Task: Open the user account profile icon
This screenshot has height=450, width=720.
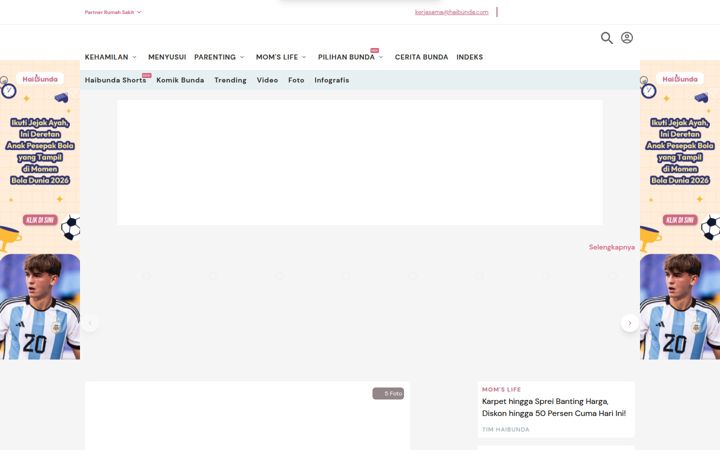Action: [627, 38]
